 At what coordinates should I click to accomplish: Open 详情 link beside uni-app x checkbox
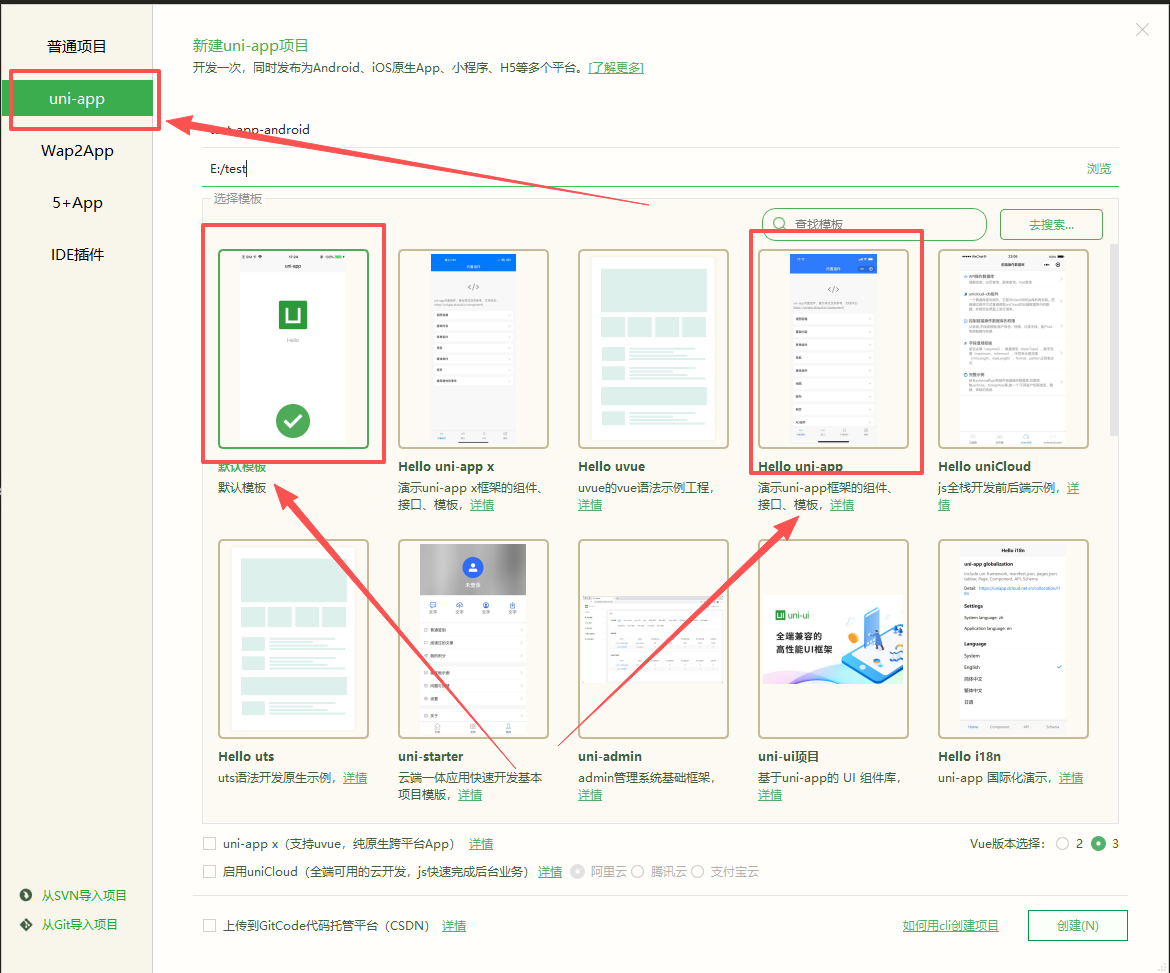coord(481,844)
